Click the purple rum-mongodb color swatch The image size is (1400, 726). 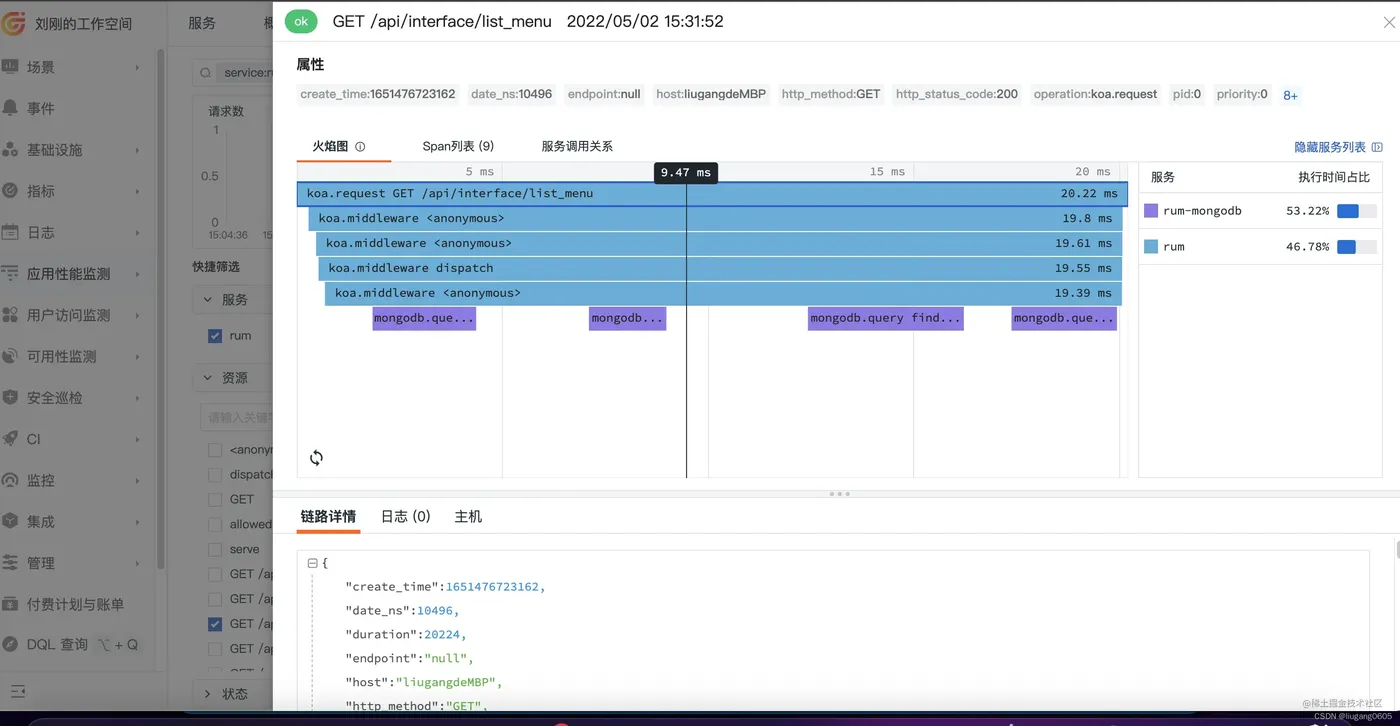click(x=1151, y=211)
